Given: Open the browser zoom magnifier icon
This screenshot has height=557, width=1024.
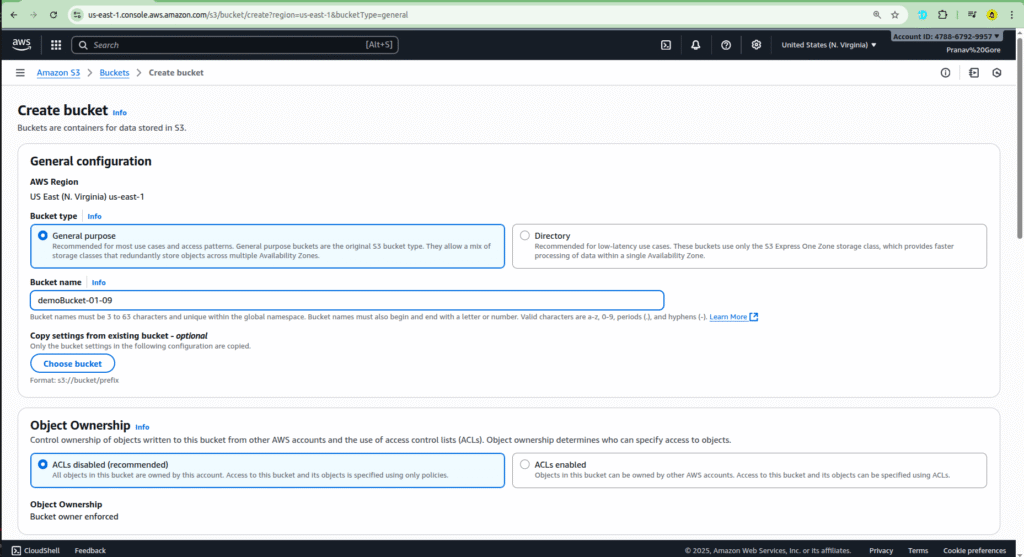Looking at the screenshot, I should click(x=876, y=14).
